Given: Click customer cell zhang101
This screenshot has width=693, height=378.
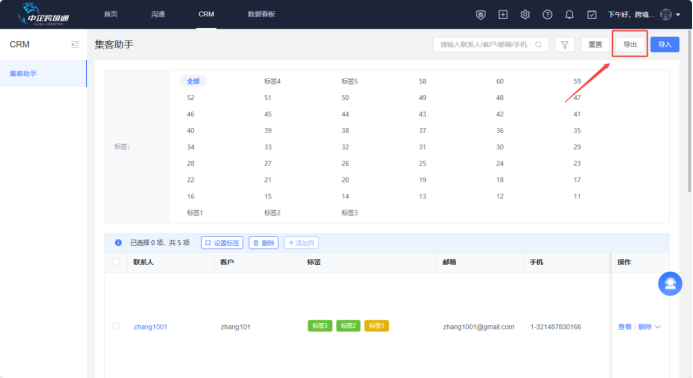Looking at the screenshot, I should 236,327.
